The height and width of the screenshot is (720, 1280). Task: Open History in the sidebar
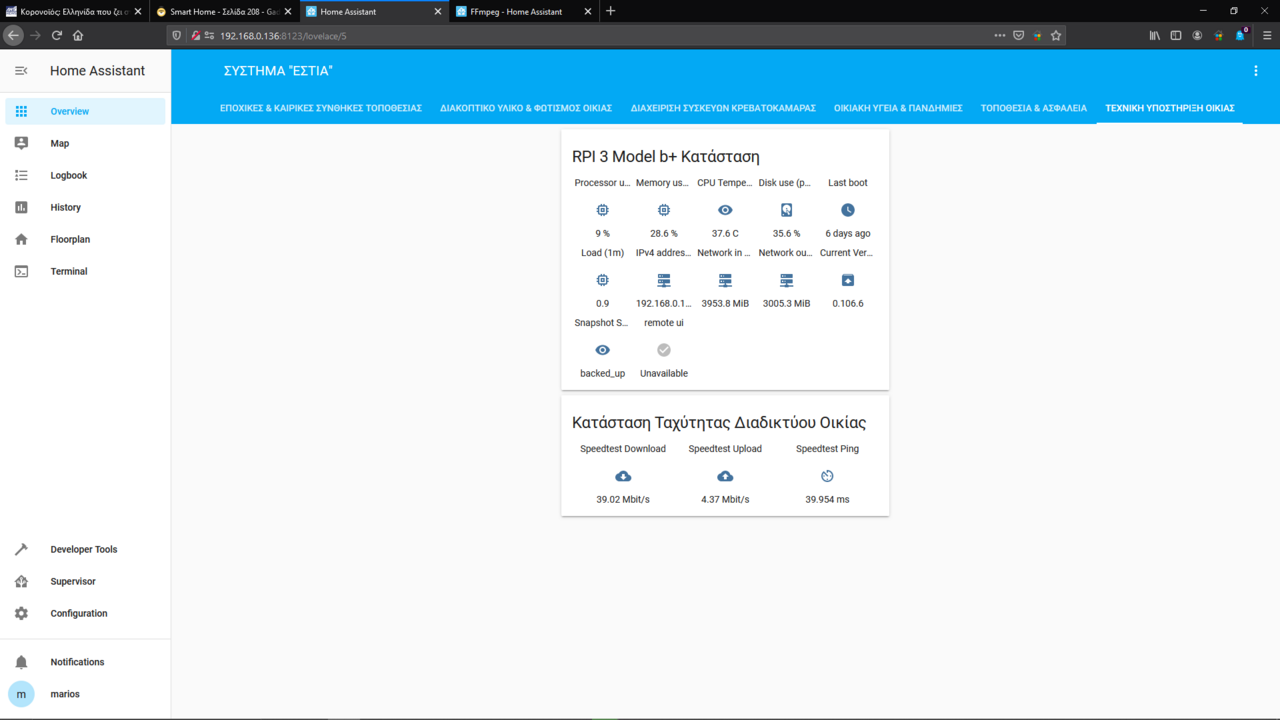click(x=85, y=207)
